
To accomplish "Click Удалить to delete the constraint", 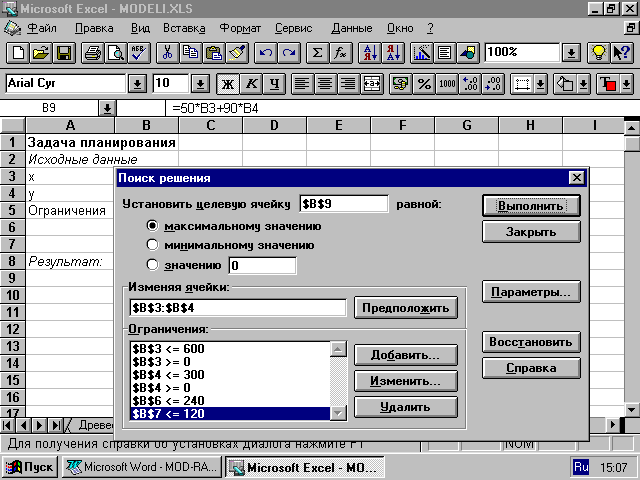I will click(406, 407).
